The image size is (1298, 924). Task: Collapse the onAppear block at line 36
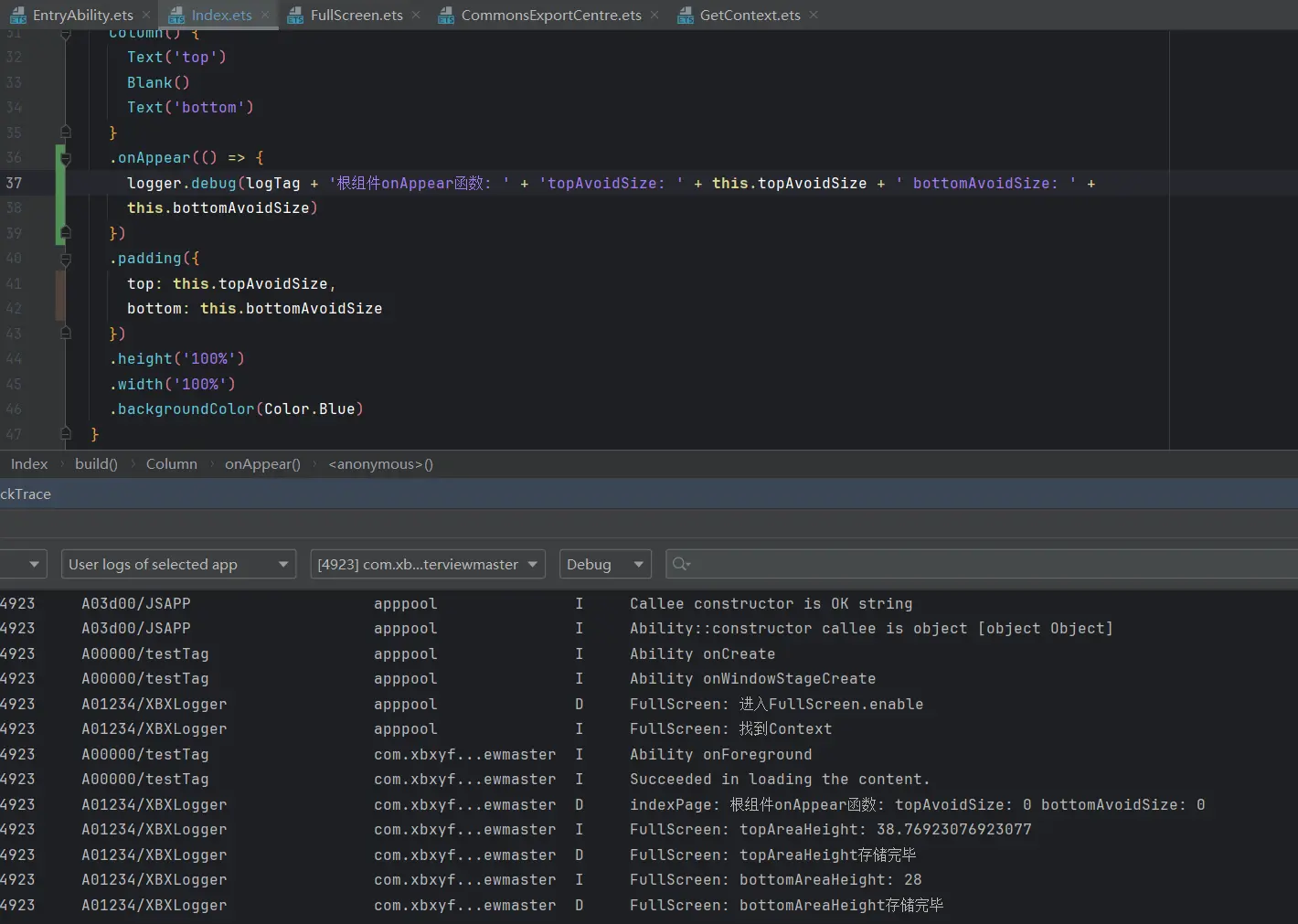click(66, 158)
